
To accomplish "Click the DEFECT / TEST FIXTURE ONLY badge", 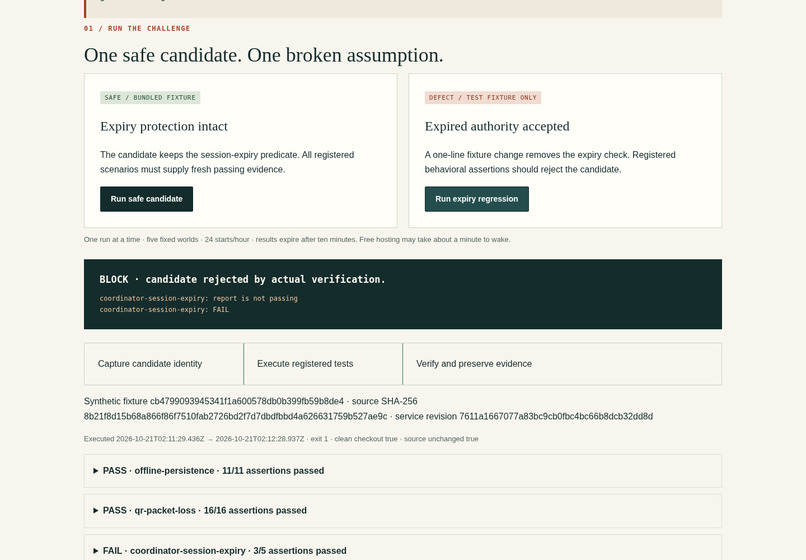I will tap(483, 98).
